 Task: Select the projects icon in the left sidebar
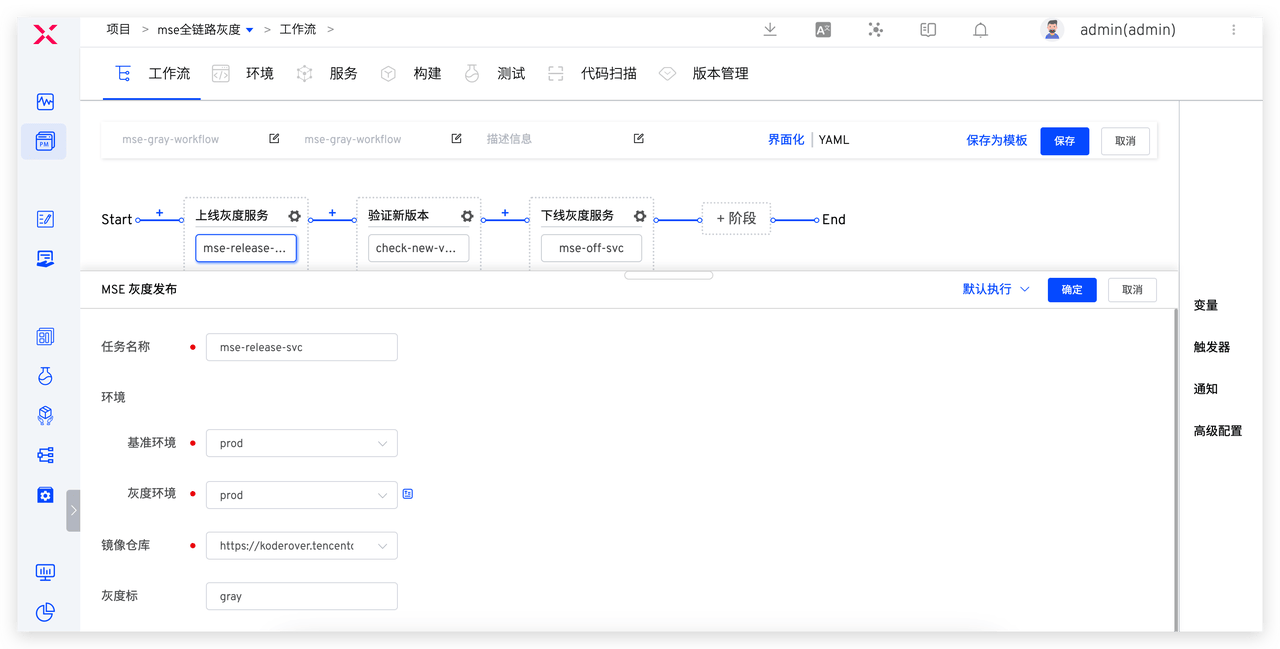click(44, 141)
